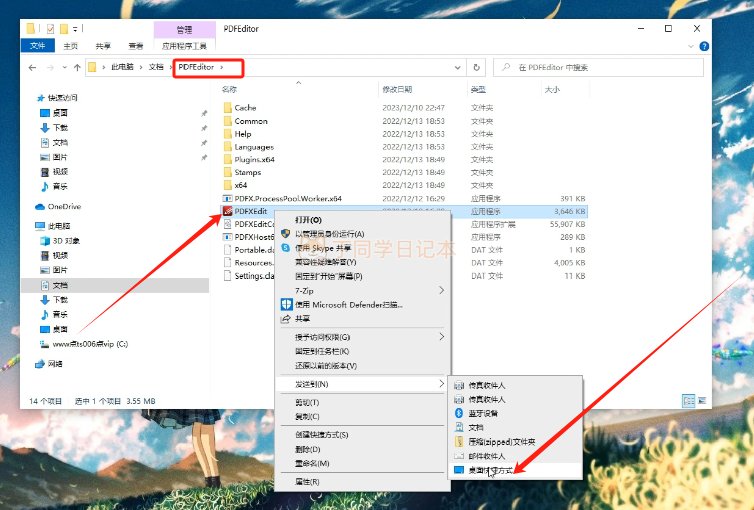754x510 pixels.
Task: Click the forward navigation arrow
Action: tap(50, 68)
